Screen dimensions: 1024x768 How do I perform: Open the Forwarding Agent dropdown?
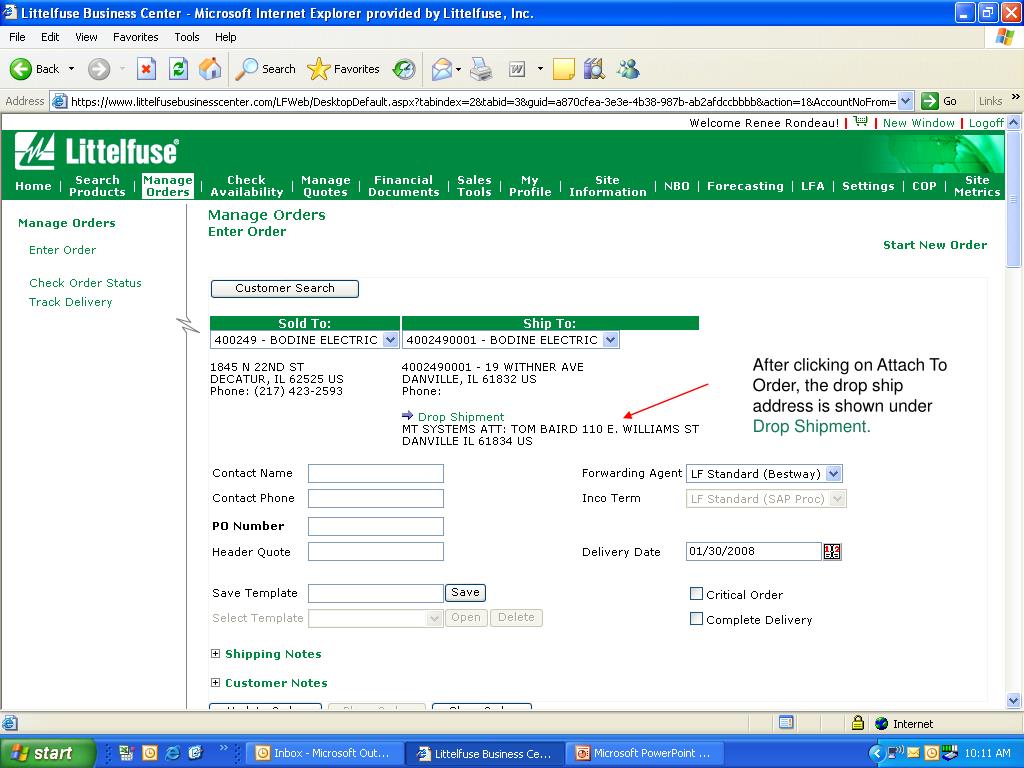coord(834,473)
